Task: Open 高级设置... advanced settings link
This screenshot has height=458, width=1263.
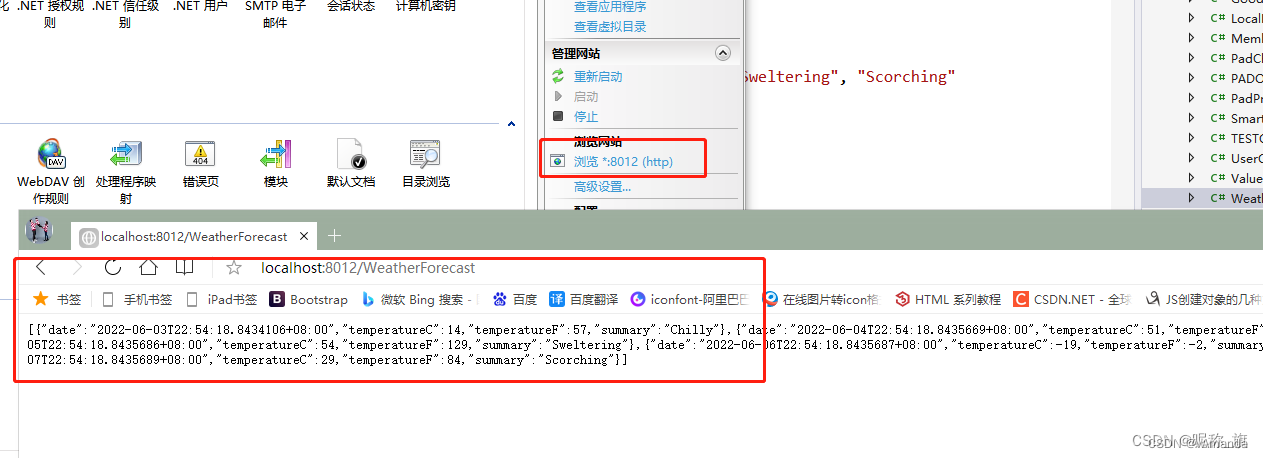Action: tap(602, 186)
